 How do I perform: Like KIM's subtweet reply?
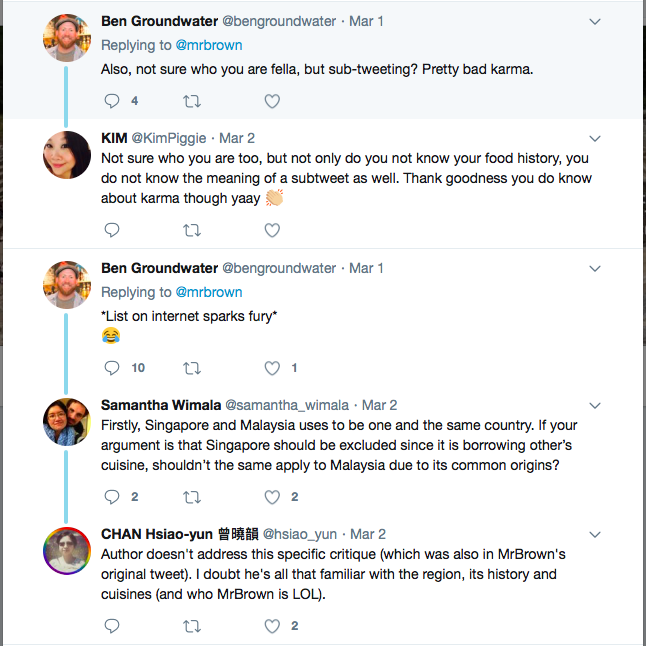[272, 230]
